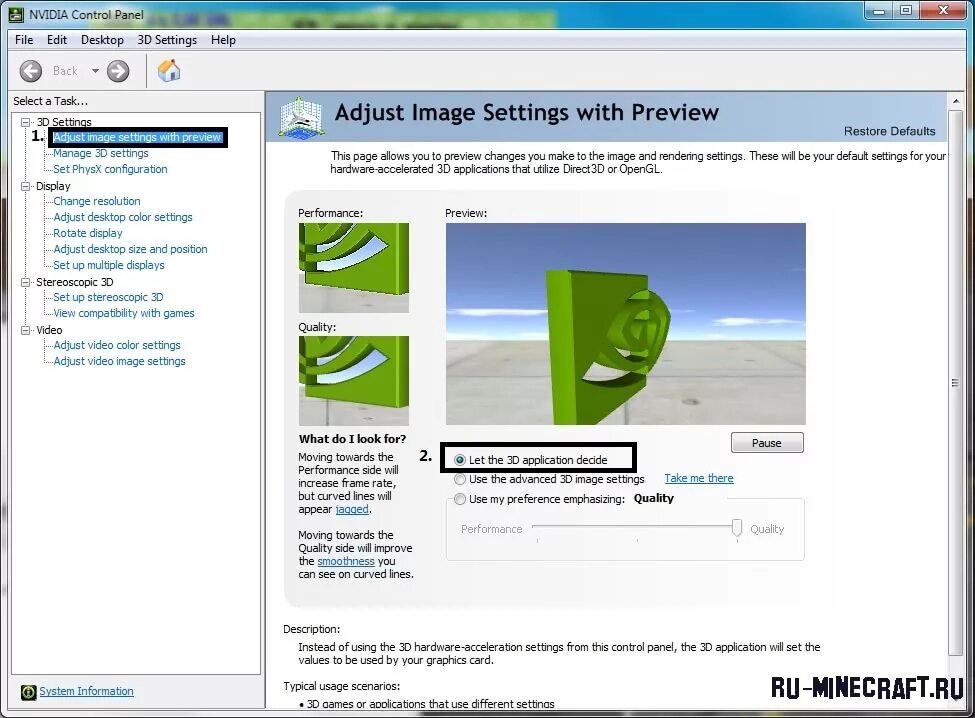Open Rotate display
Viewport: 975px width, 718px height.
click(x=88, y=233)
